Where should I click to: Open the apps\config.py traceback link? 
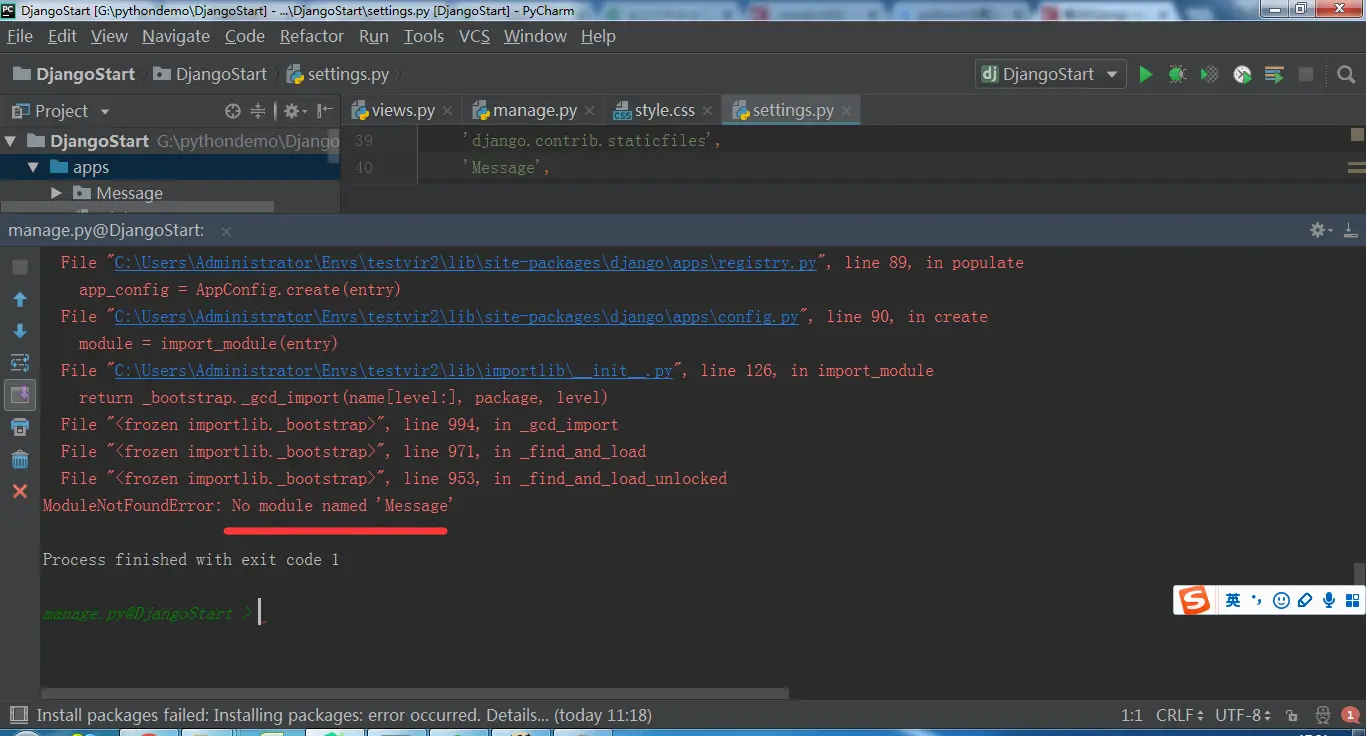coord(457,316)
